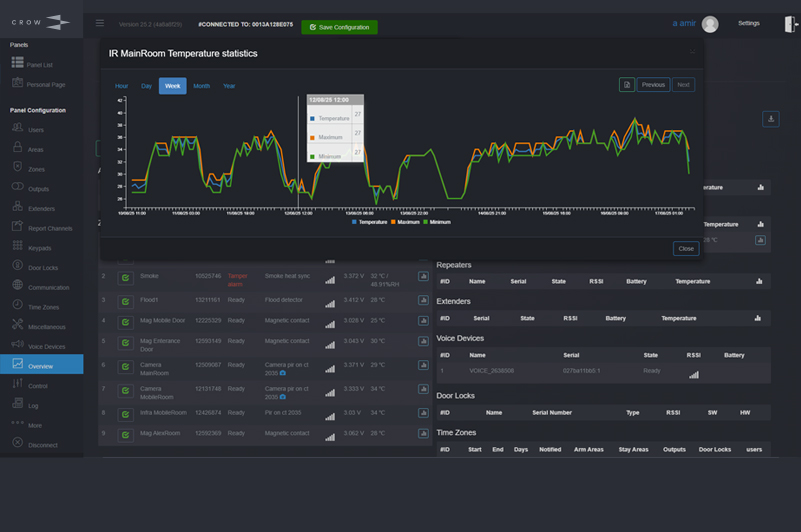Expand the More sidebar item
The image size is (801, 532).
click(35, 425)
